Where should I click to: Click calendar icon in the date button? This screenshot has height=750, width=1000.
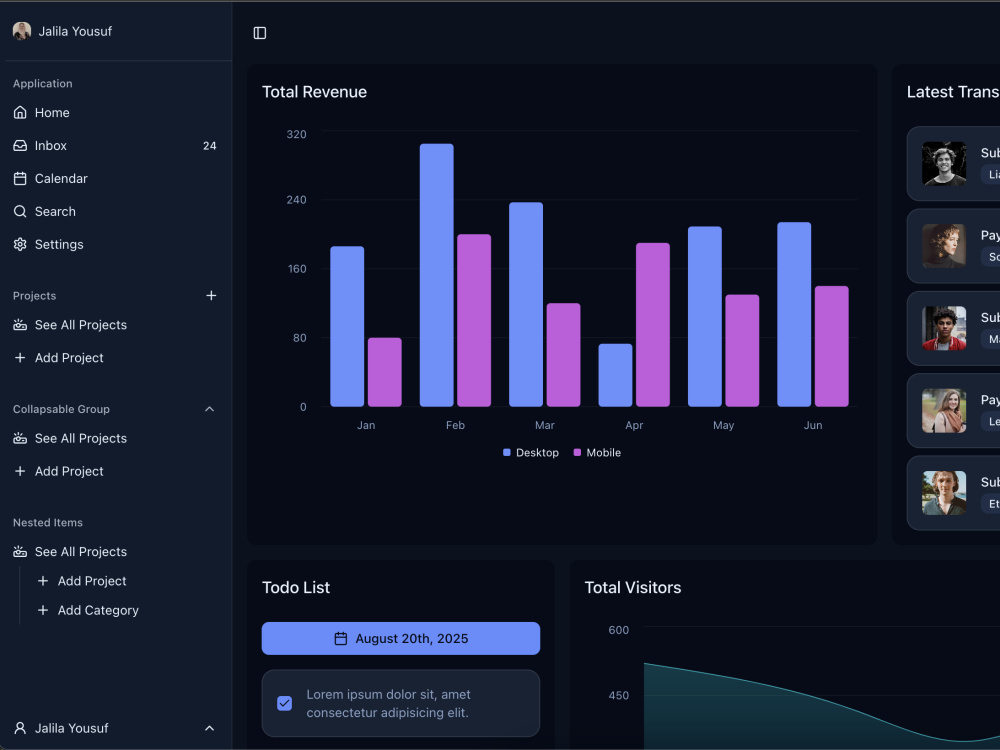341,638
